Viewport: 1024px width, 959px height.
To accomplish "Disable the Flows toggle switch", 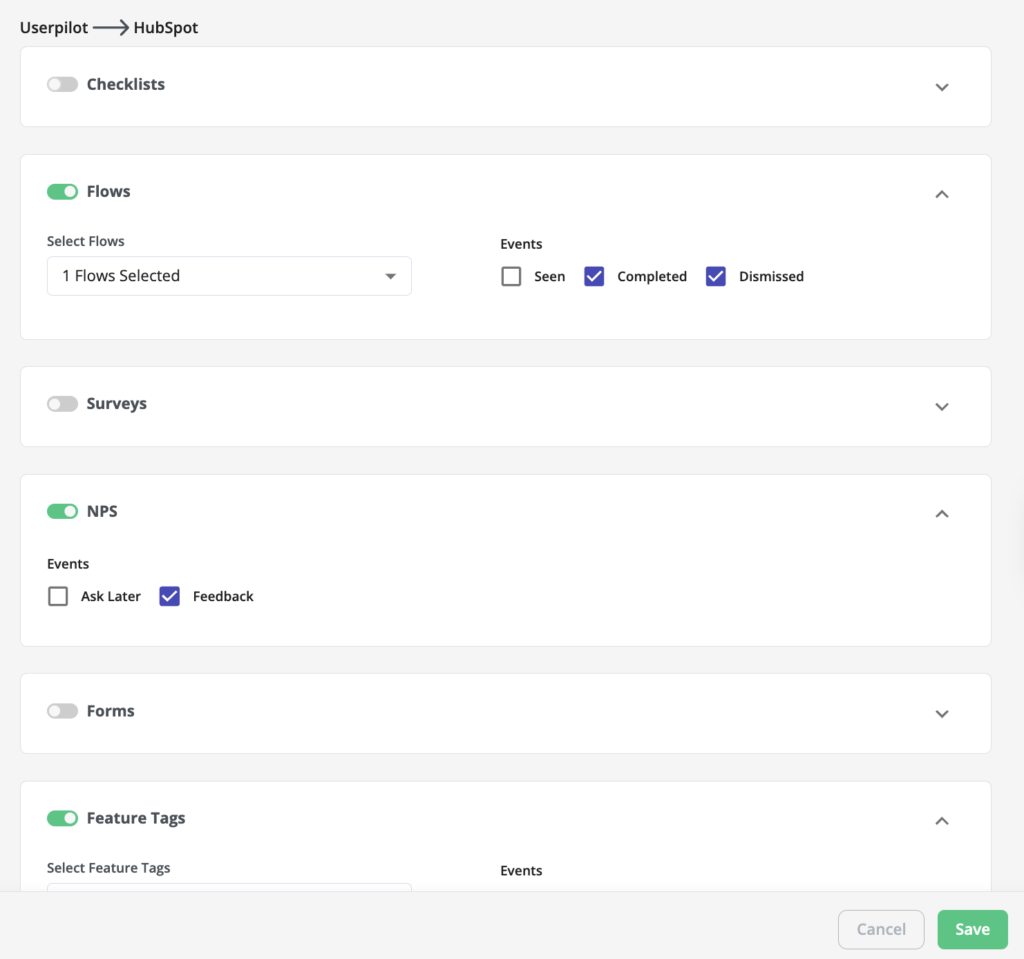I will pos(62,191).
